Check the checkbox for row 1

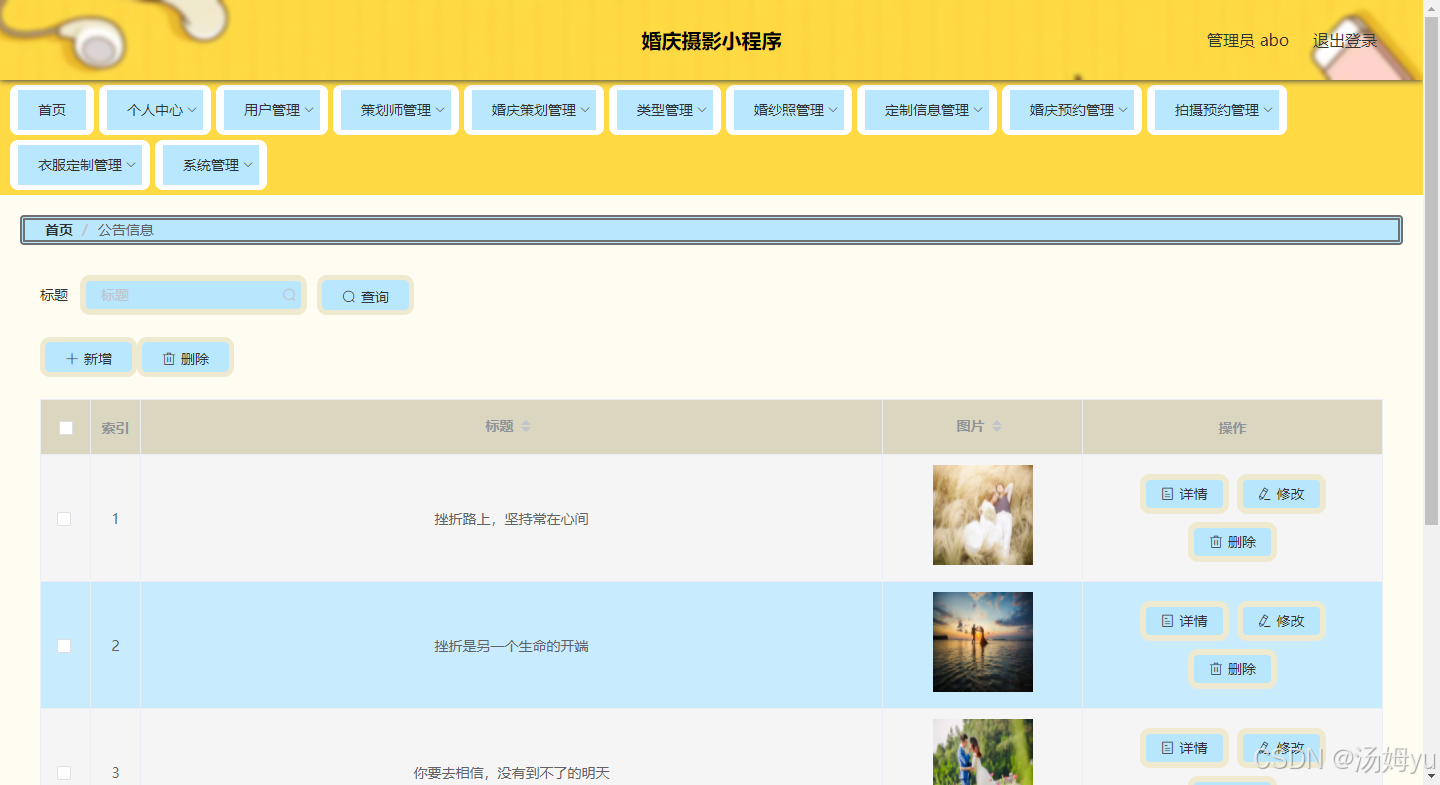click(x=64, y=519)
